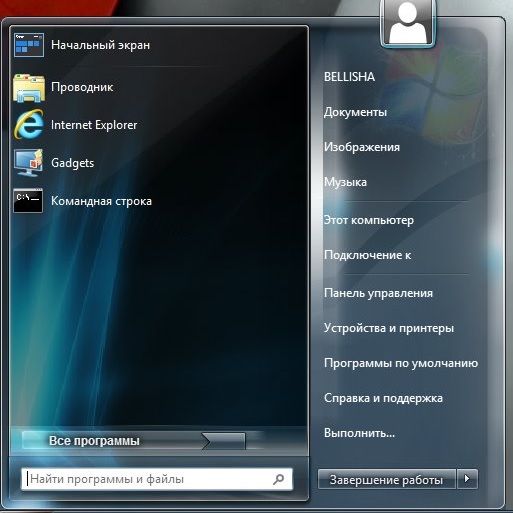
Task: Select the Командная строка label
Action: point(101,201)
